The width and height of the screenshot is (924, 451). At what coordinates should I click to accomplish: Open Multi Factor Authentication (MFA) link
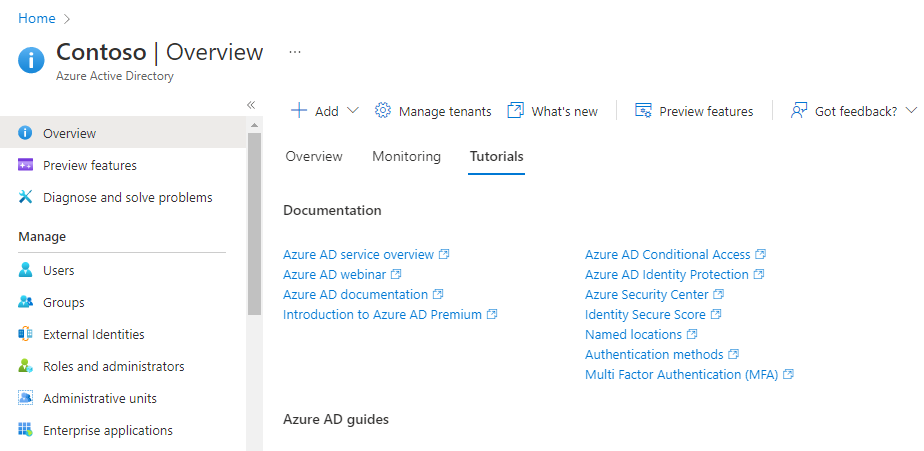[681, 375]
